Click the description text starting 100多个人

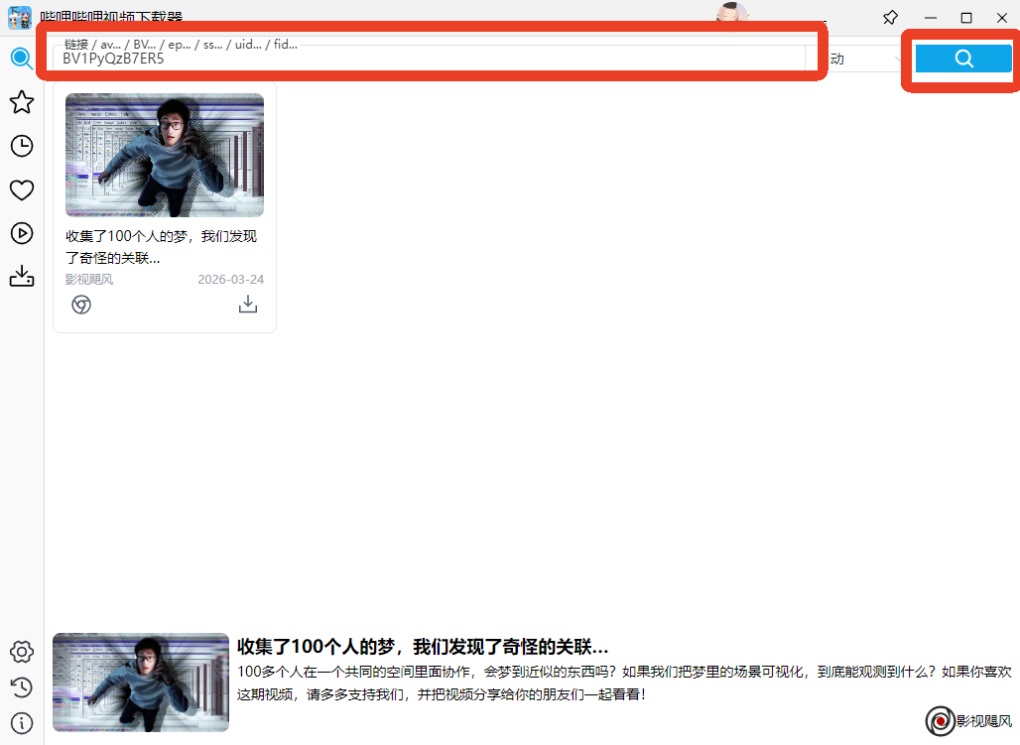pyautogui.click(x=624, y=683)
